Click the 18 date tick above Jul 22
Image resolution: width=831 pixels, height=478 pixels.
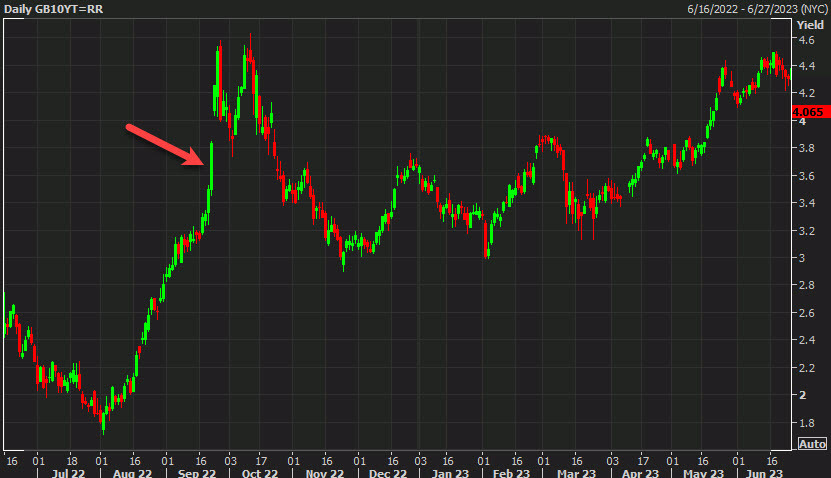72,461
